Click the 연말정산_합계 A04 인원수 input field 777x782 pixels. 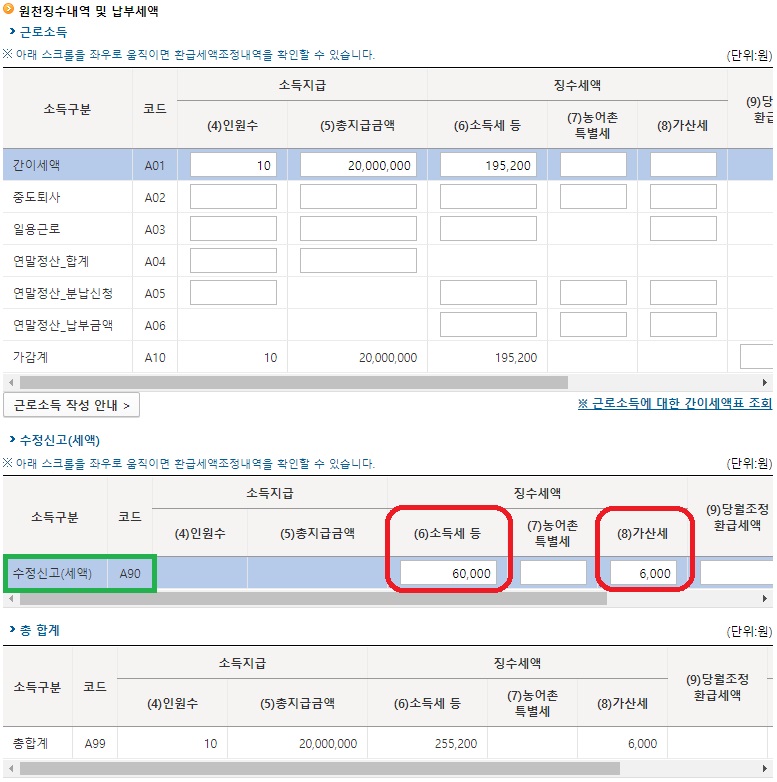tap(233, 261)
